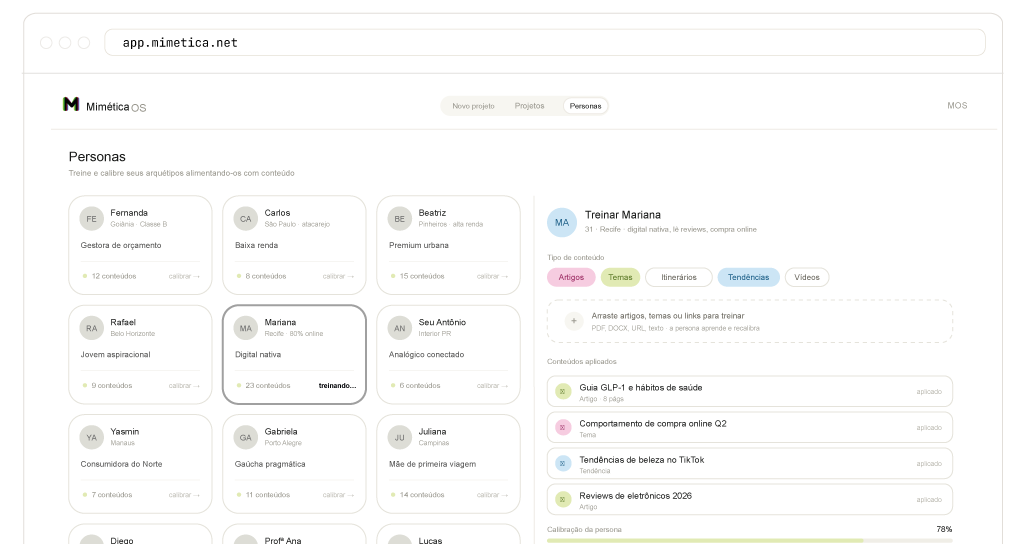
Task: Click calibrar on Rafael's card
Action: click(184, 385)
